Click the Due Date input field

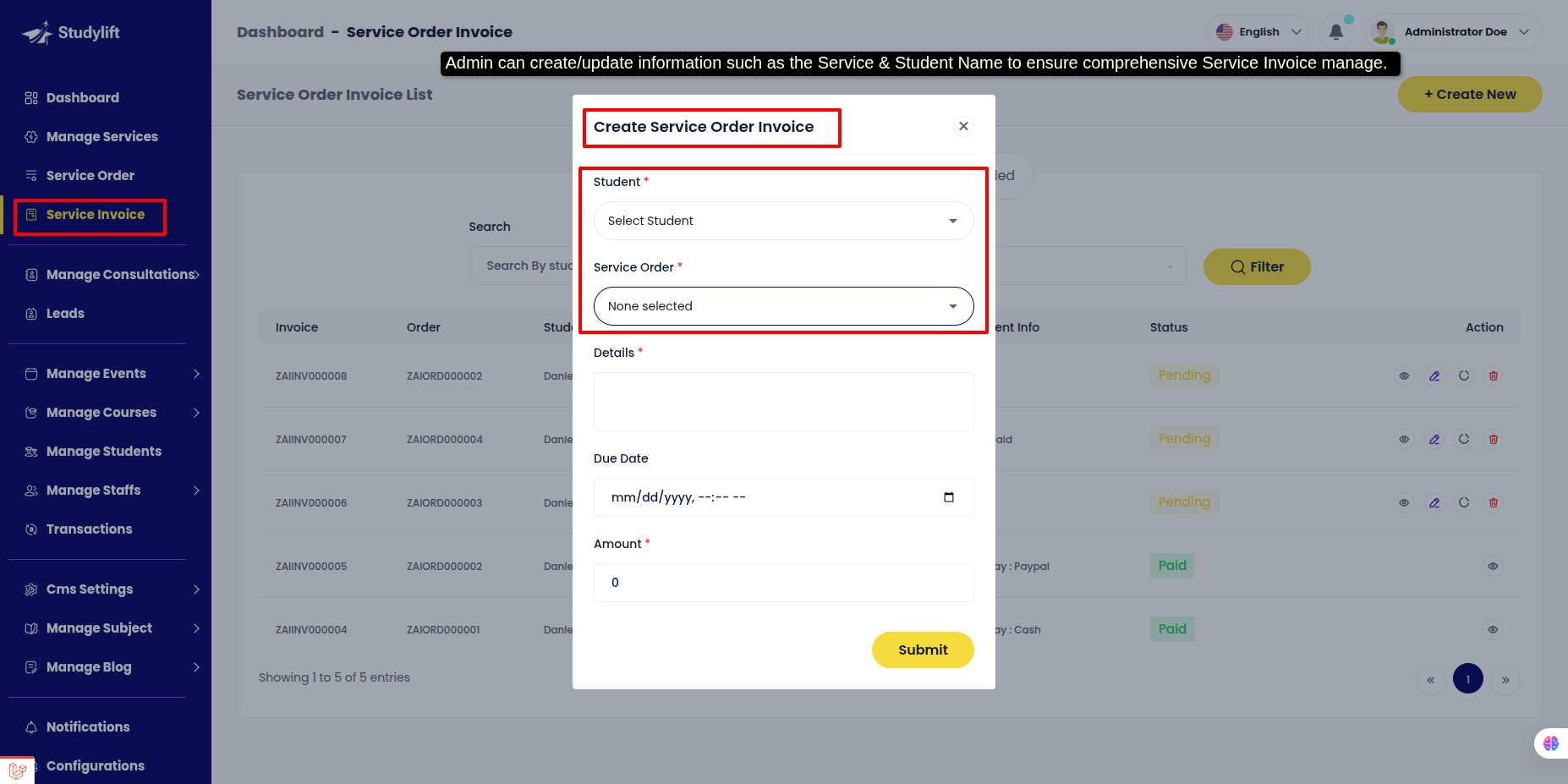(783, 497)
